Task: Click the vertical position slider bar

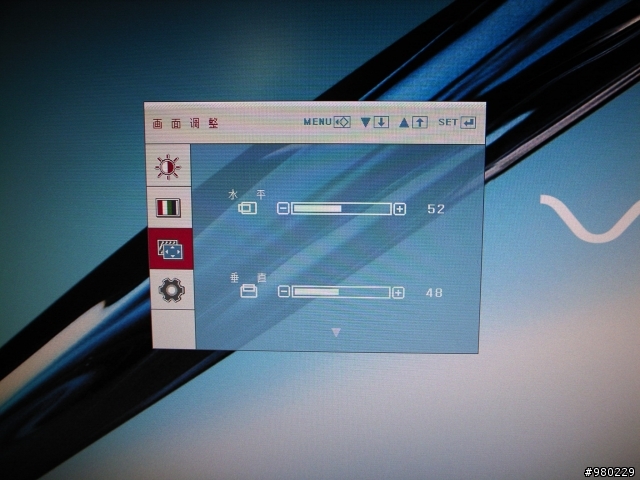Action: [x=341, y=292]
